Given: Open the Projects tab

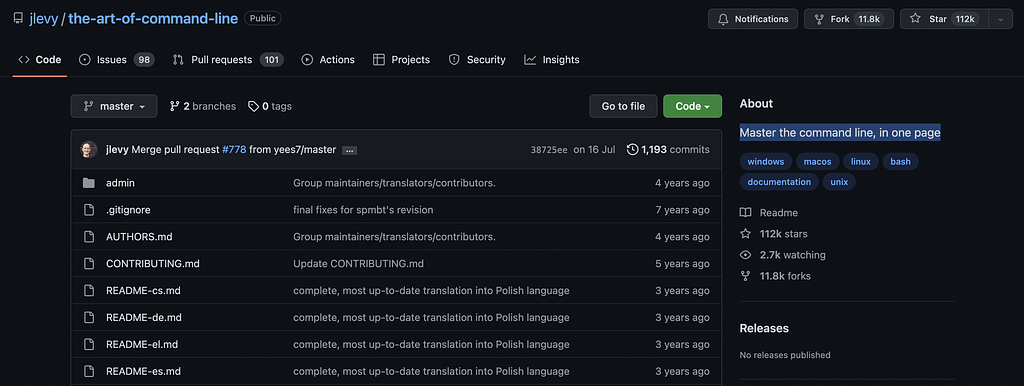Looking at the screenshot, I should coord(401,59).
